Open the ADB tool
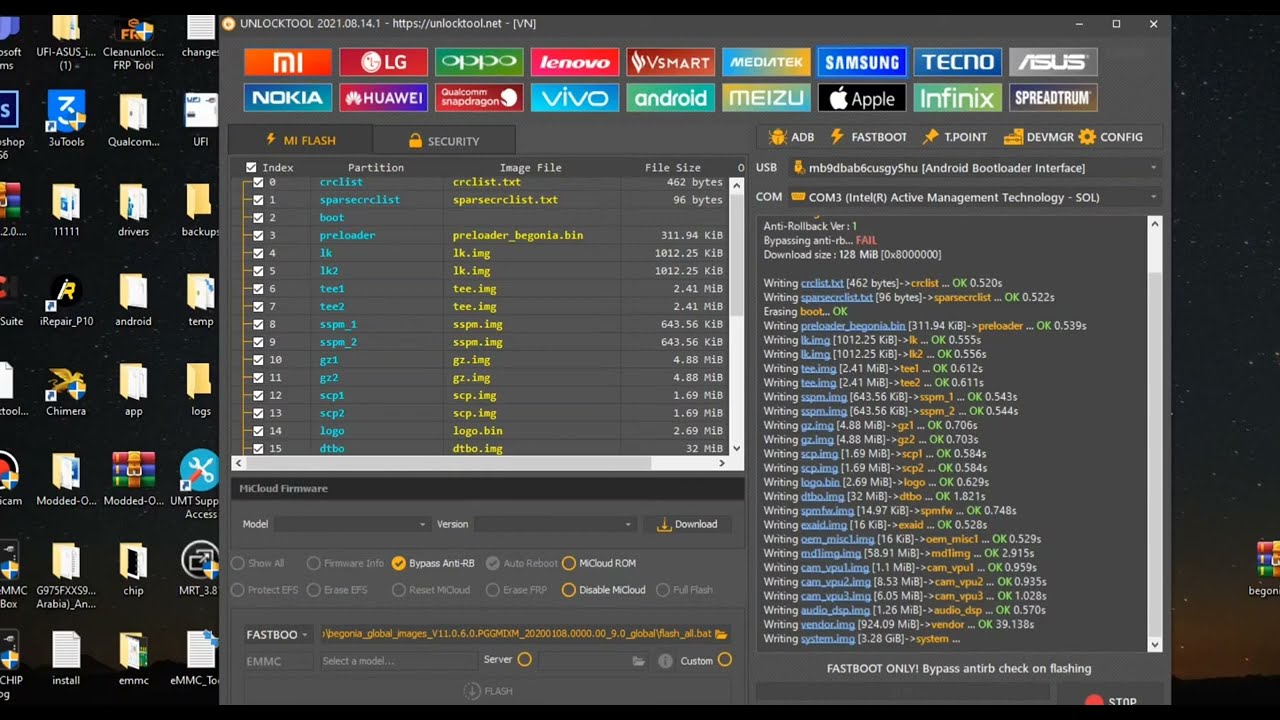The width and height of the screenshot is (1280, 720). pos(791,137)
